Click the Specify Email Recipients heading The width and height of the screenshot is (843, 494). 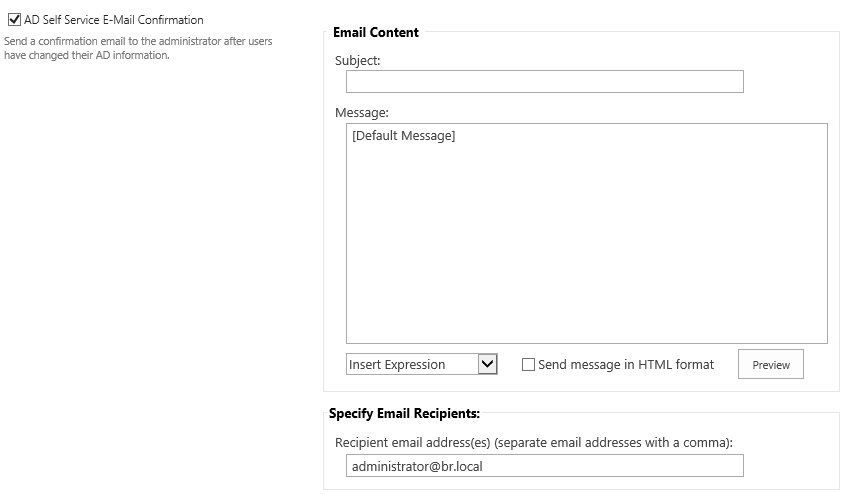[404, 413]
